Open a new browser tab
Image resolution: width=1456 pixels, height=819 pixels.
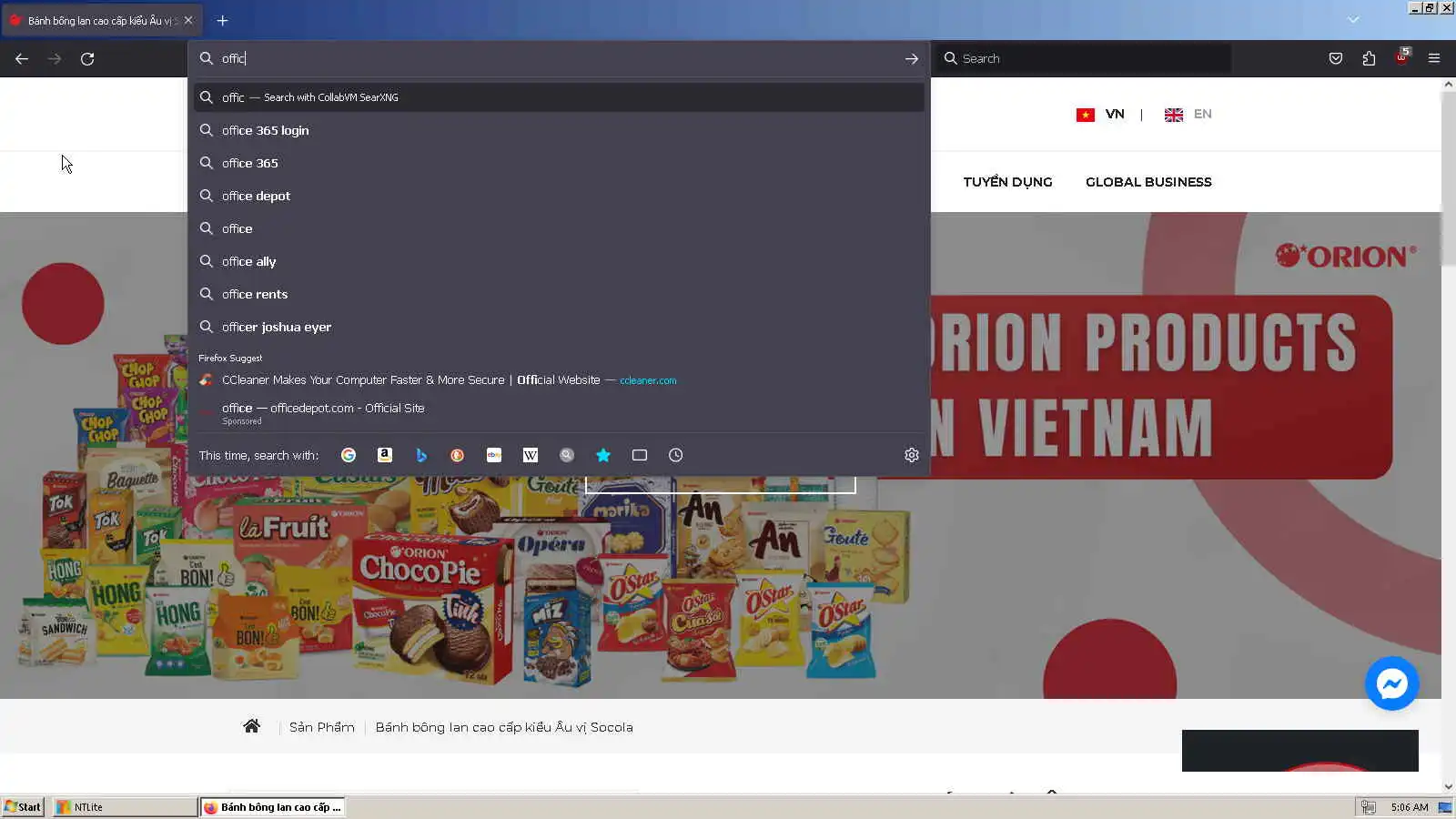point(222,20)
